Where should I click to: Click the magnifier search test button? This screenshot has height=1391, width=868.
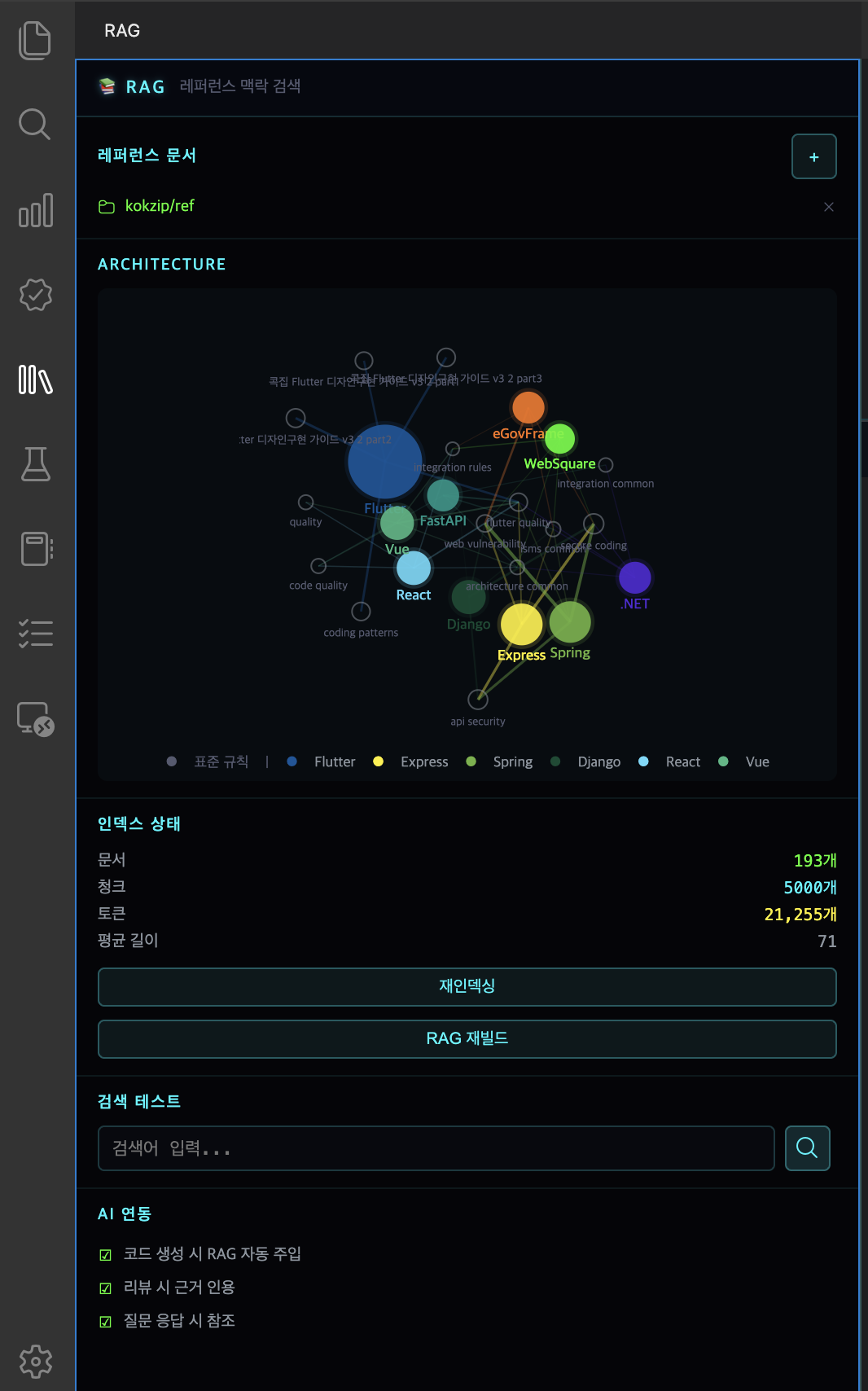(807, 1148)
